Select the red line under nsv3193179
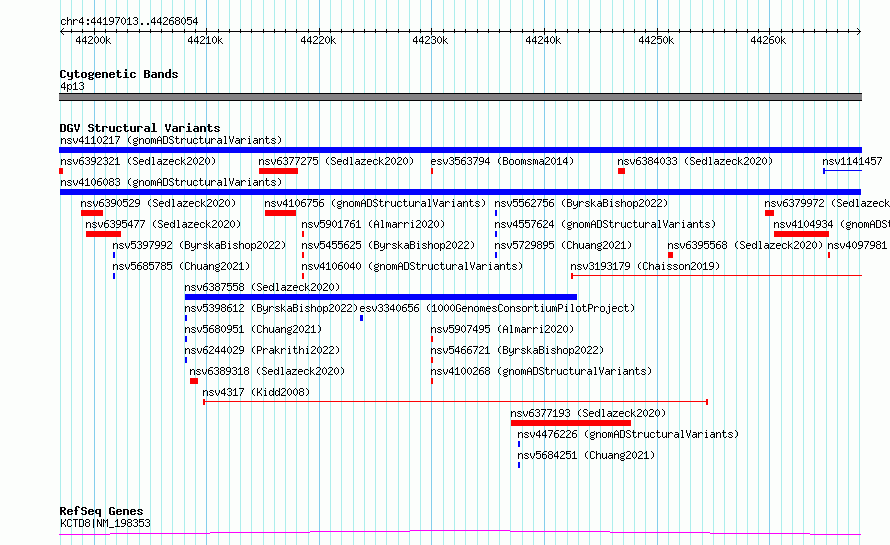Screen dimensions: 890x545 click(716, 276)
